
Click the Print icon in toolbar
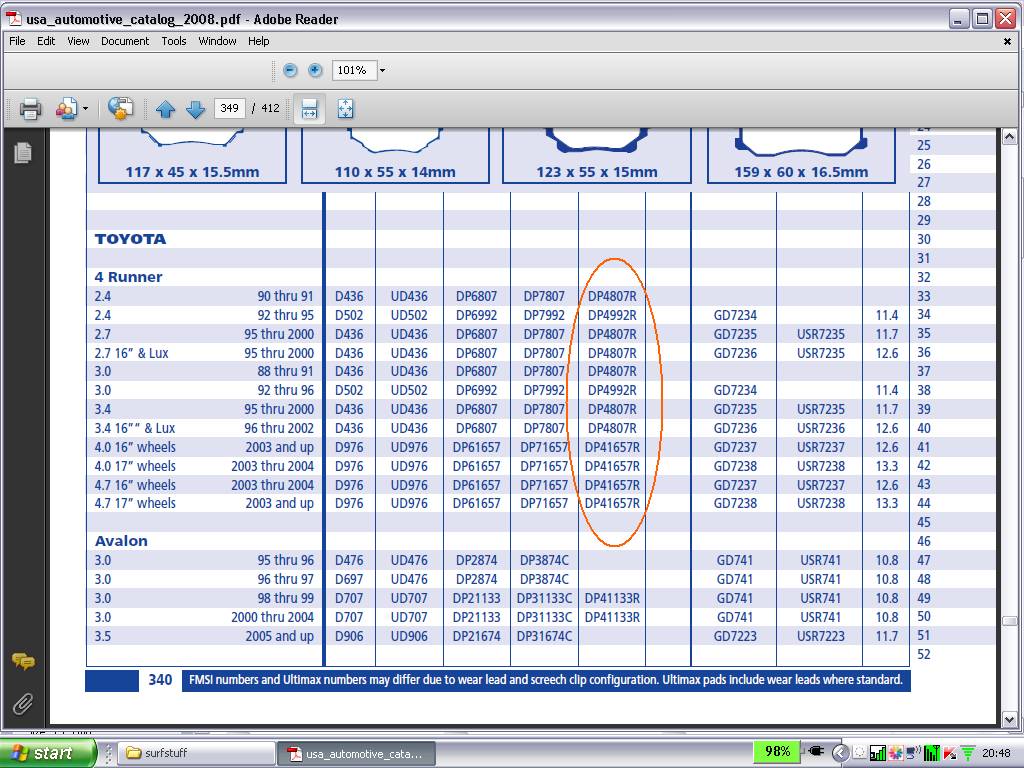30,109
